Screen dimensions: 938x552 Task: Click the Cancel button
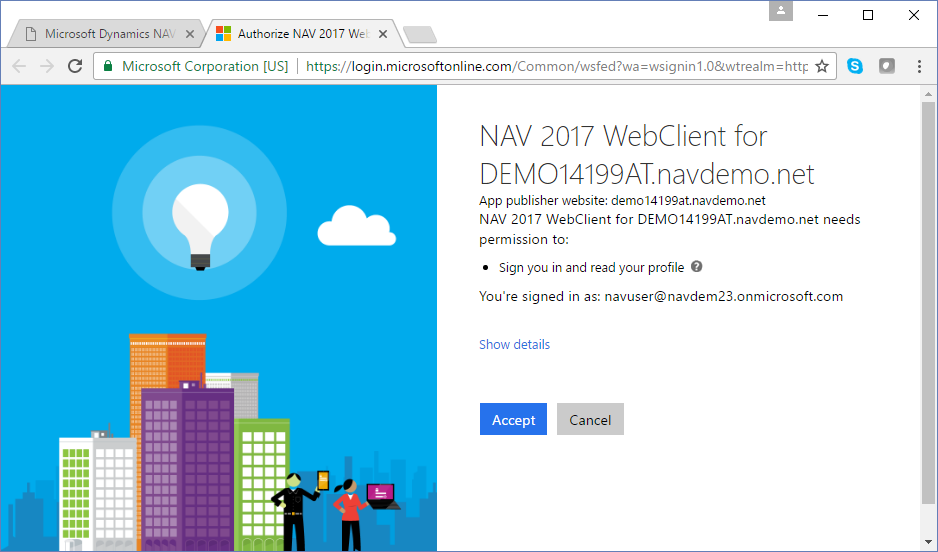pos(590,420)
